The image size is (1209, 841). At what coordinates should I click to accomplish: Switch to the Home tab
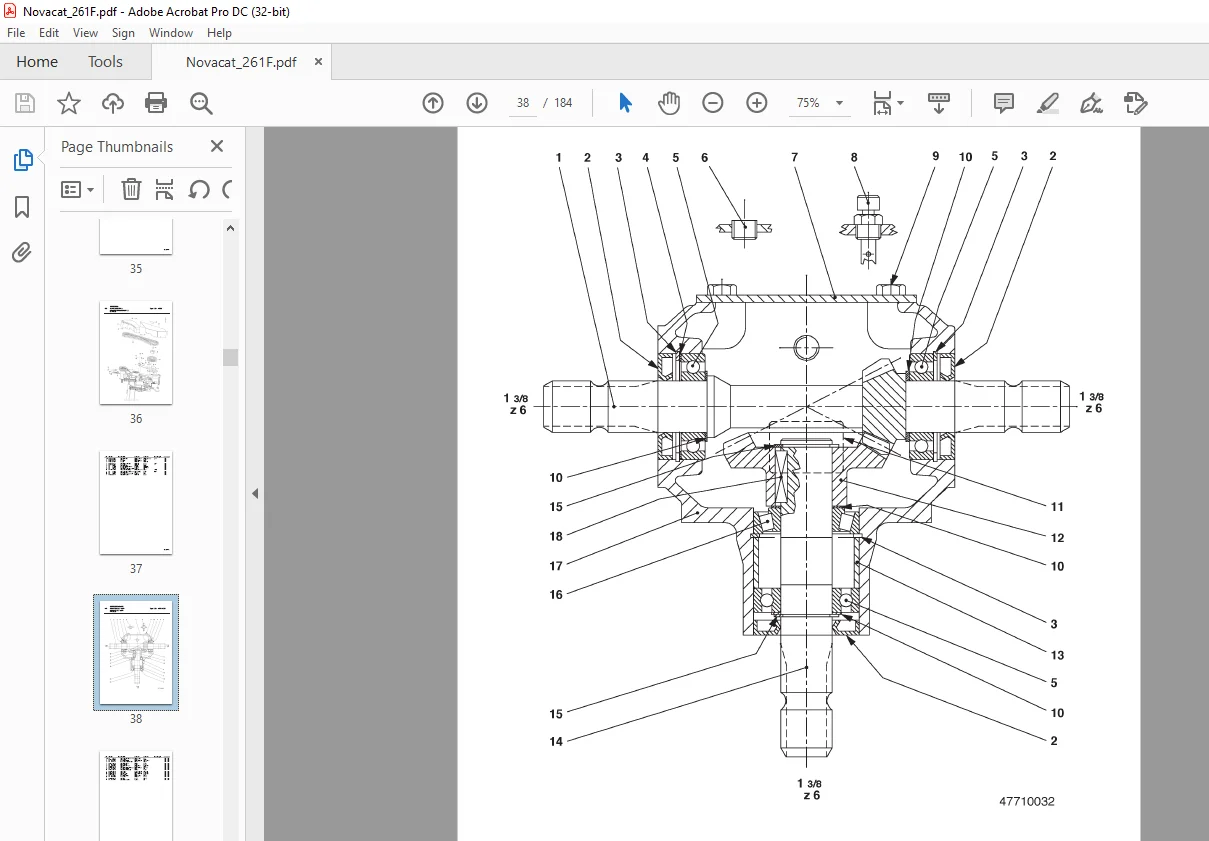click(37, 62)
